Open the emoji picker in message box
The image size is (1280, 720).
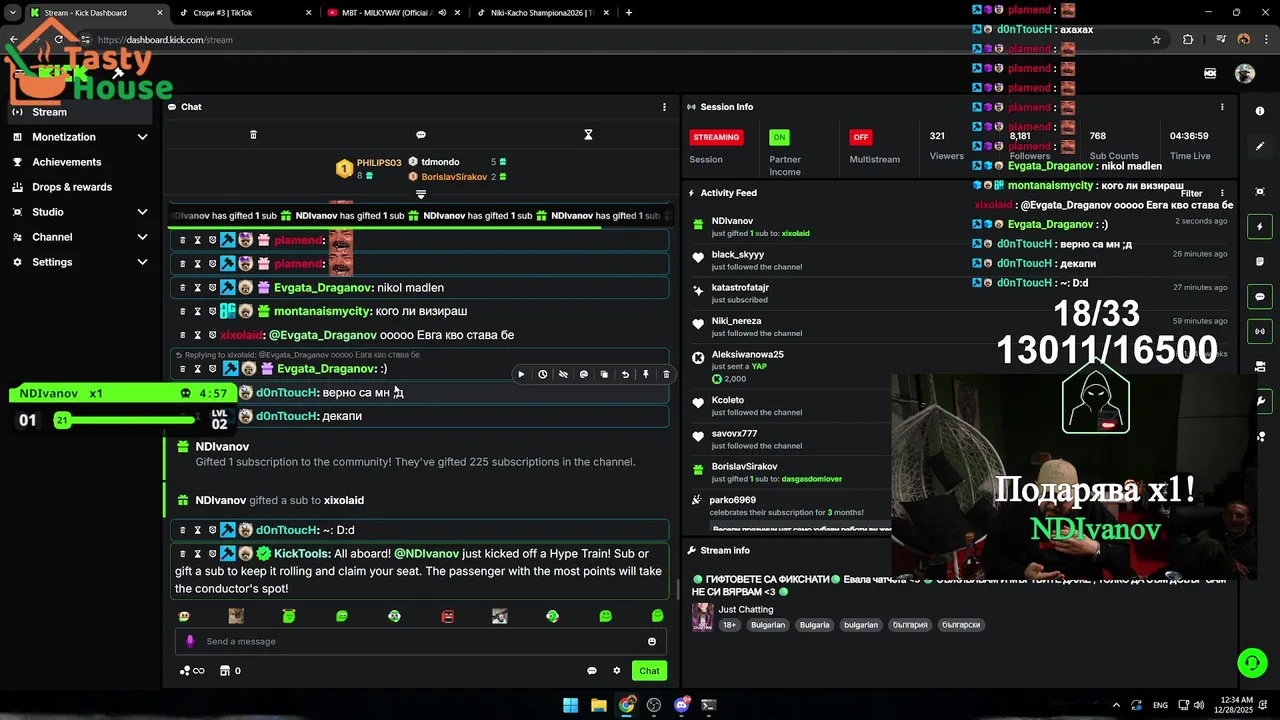tap(652, 642)
